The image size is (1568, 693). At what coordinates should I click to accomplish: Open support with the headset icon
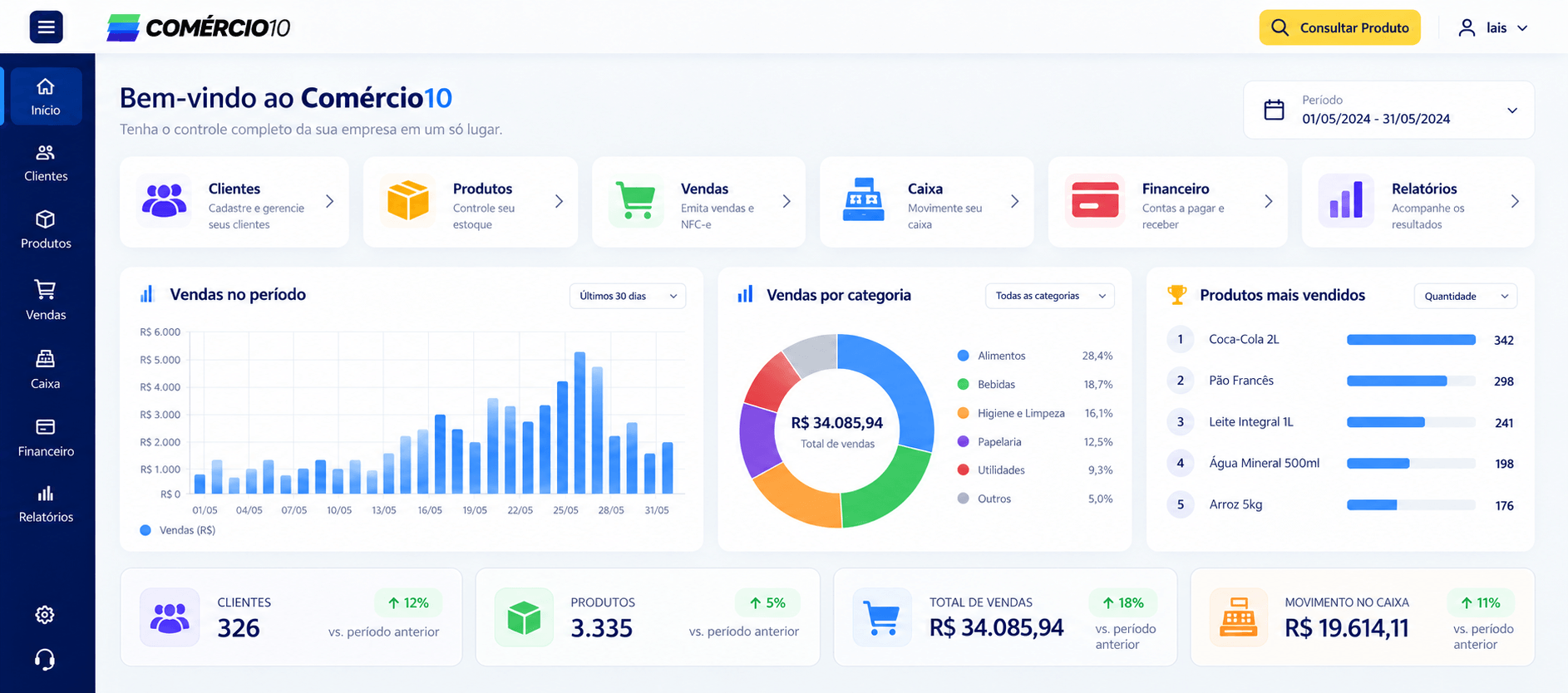pyautogui.click(x=45, y=660)
